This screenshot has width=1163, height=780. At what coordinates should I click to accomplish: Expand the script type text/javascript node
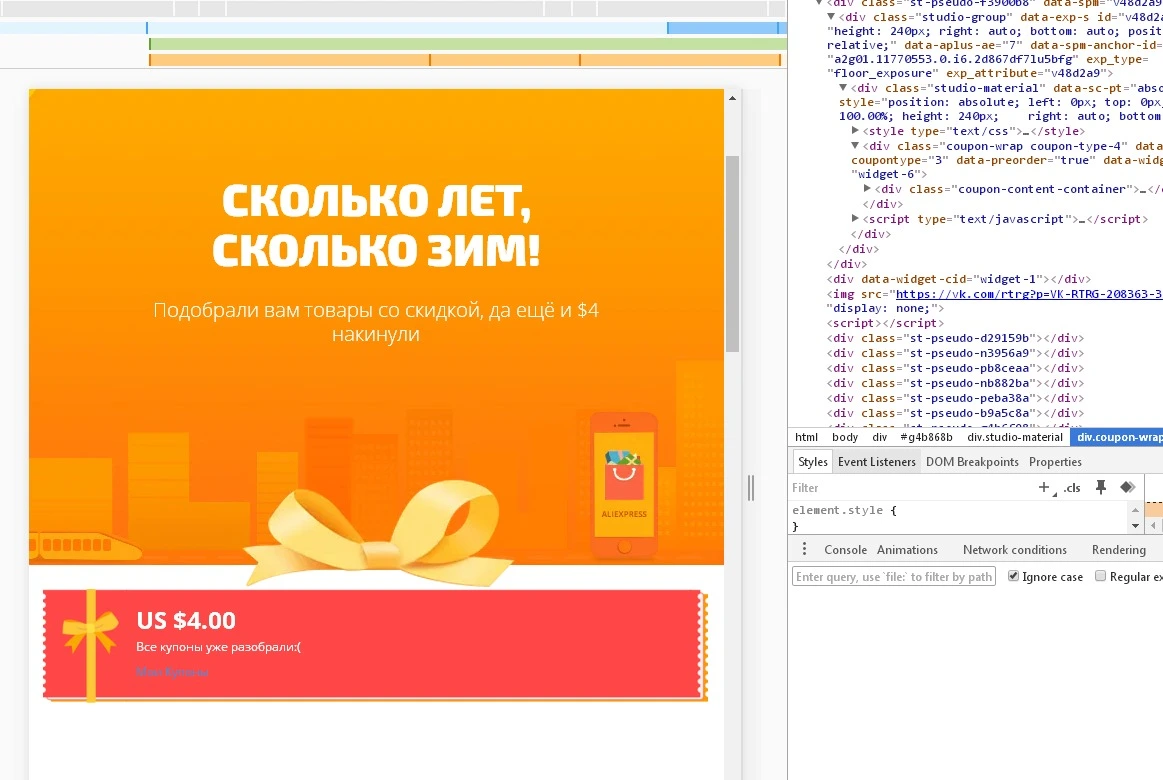tap(855, 219)
